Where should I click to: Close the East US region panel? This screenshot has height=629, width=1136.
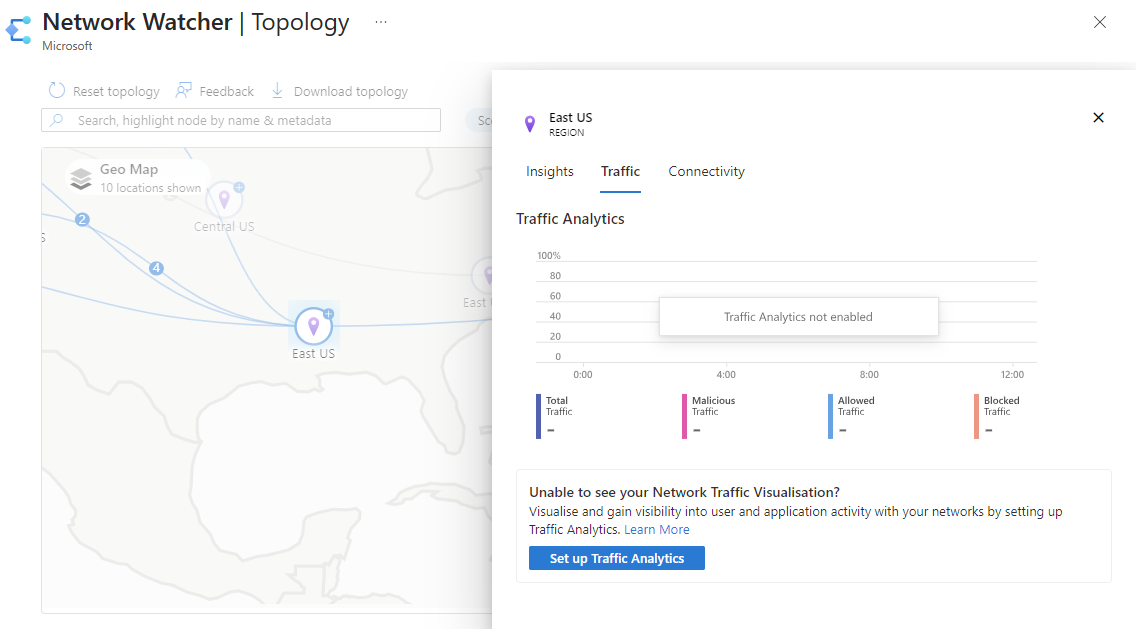[x=1098, y=118]
